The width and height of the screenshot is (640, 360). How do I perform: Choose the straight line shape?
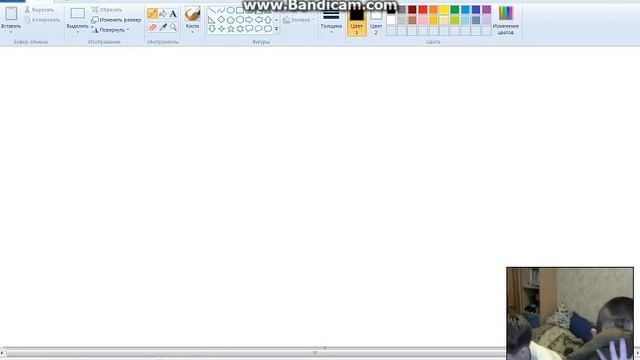[x=212, y=10]
